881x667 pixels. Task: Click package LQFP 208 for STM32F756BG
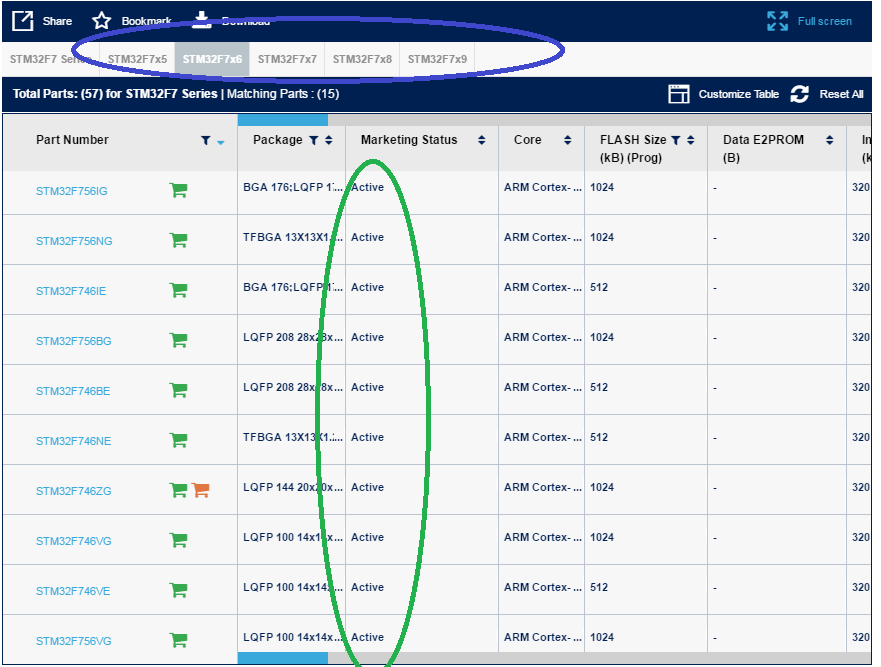(293, 337)
